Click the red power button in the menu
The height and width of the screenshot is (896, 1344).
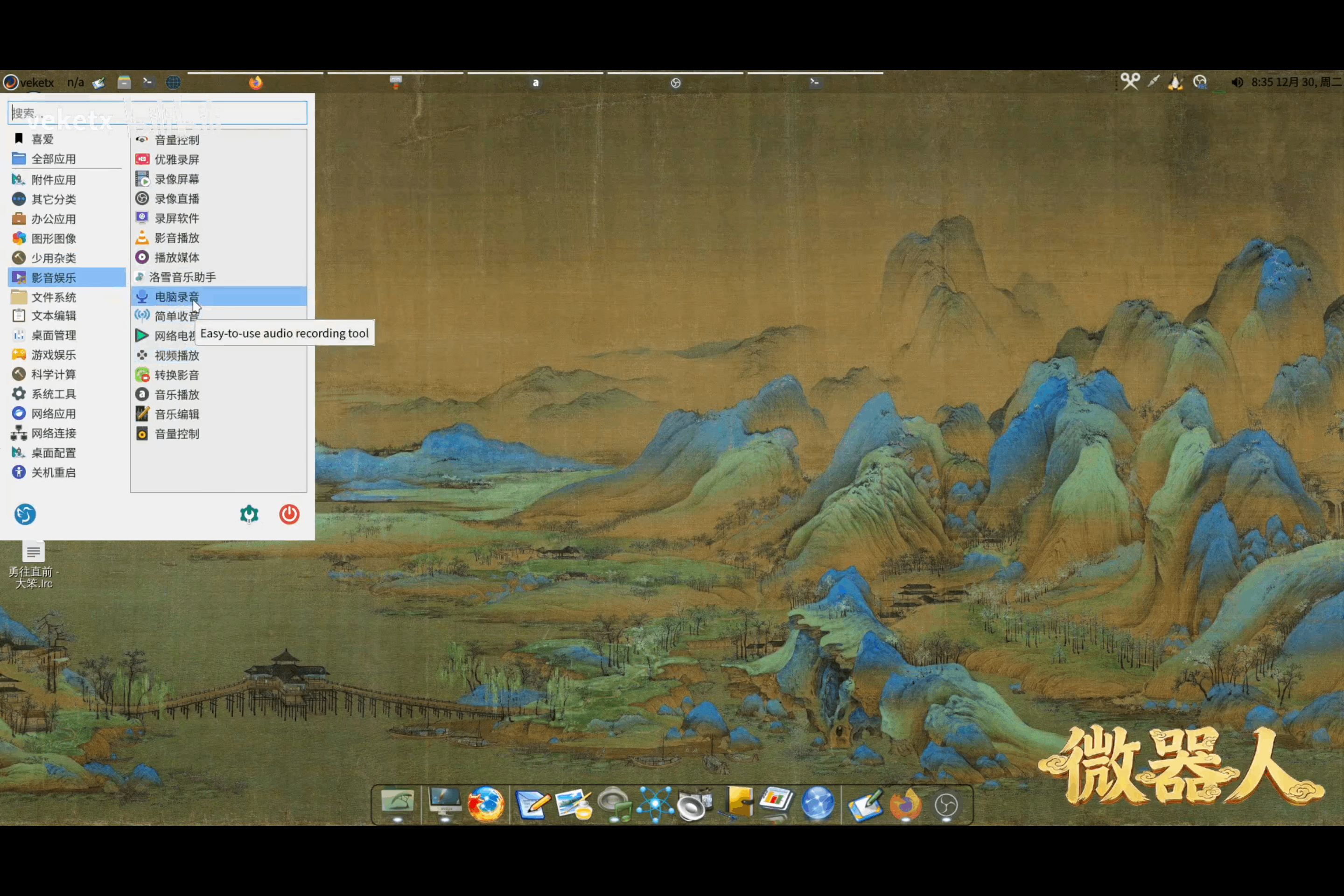(x=289, y=514)
